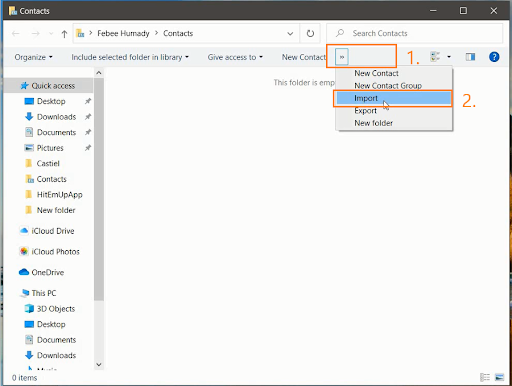The width and height of the screenshot is (512, 386).
Task: Click the Search Contacts field
Action: [414, 33]
